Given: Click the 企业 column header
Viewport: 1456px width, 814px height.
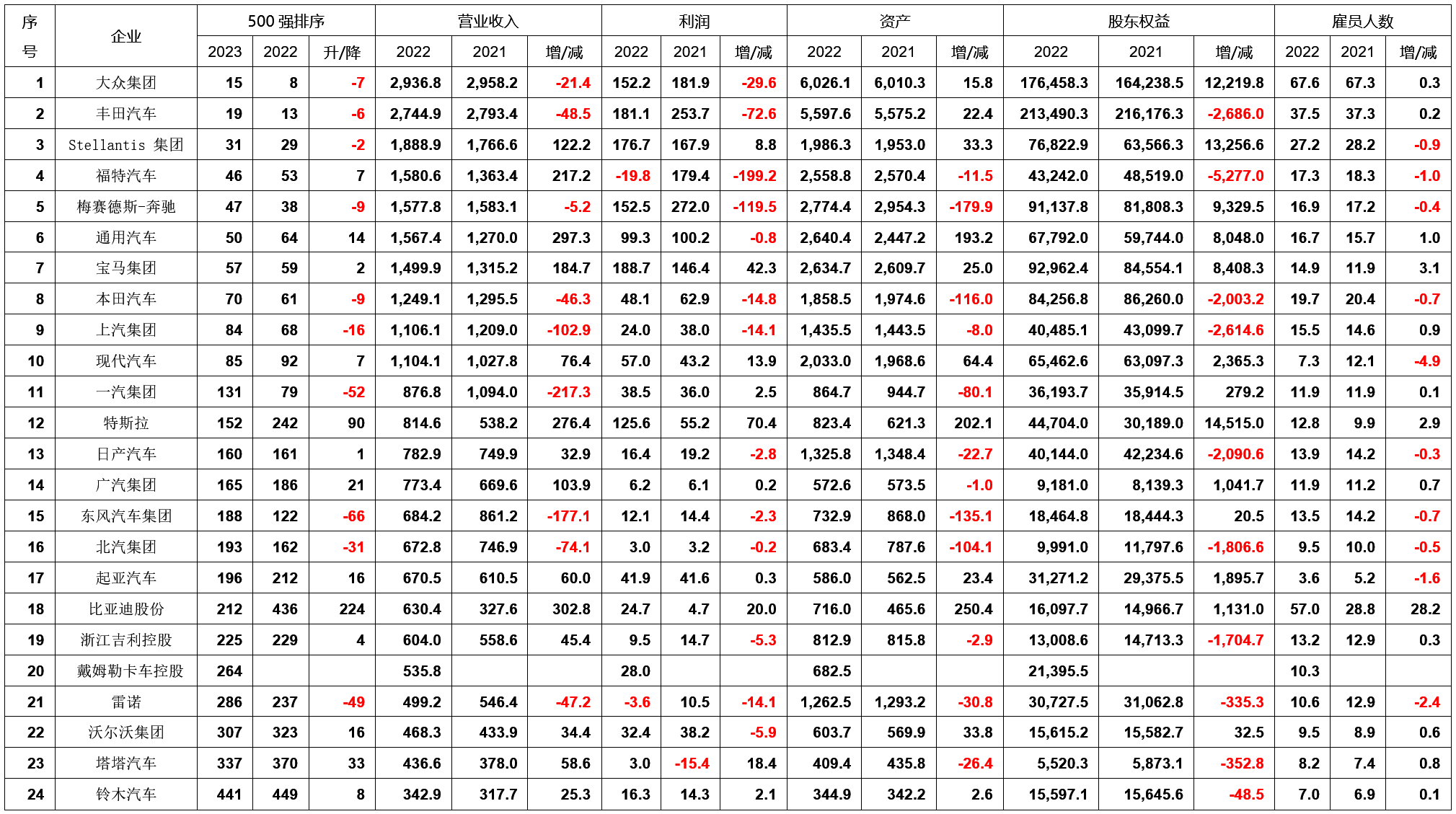Looking at the screenshot, I should point(126,36).
